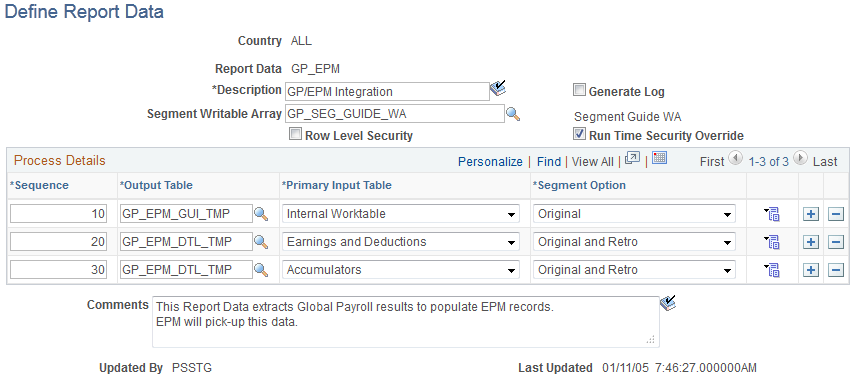Open Primary Input Table dropdown showing Accumulators
This screenshot has width=854, height=377.
click(x=401, y=269)
